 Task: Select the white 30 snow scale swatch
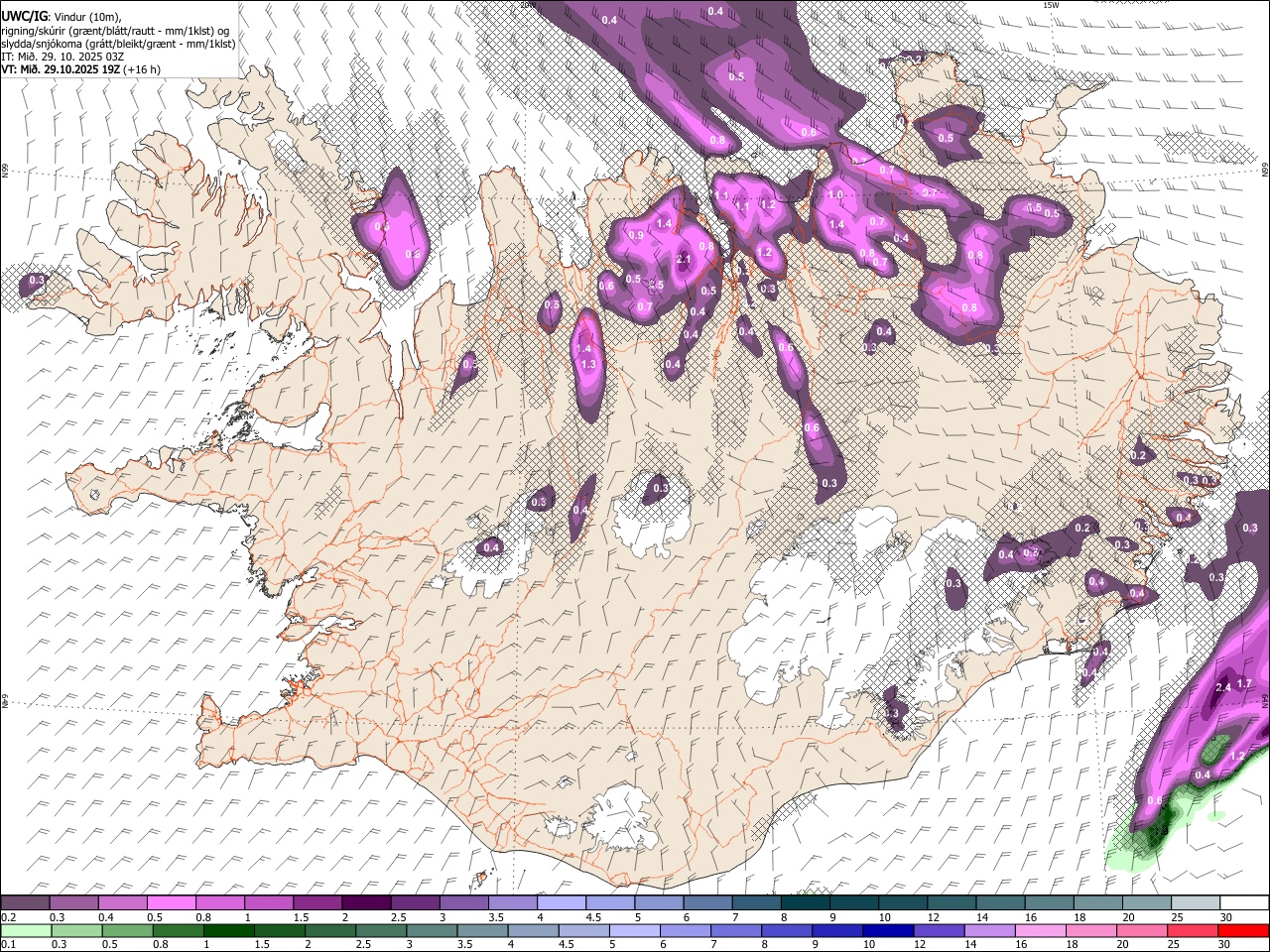tap(1244, 903)
